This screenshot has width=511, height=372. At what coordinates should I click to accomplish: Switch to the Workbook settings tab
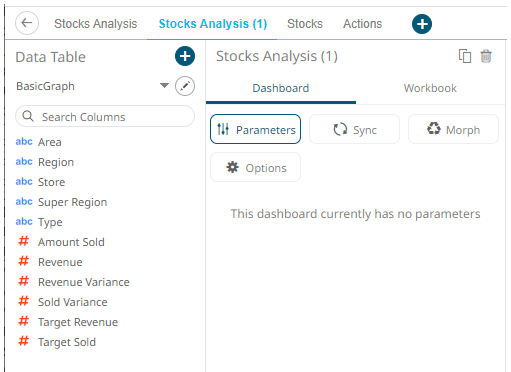click(x=430, y=88)
